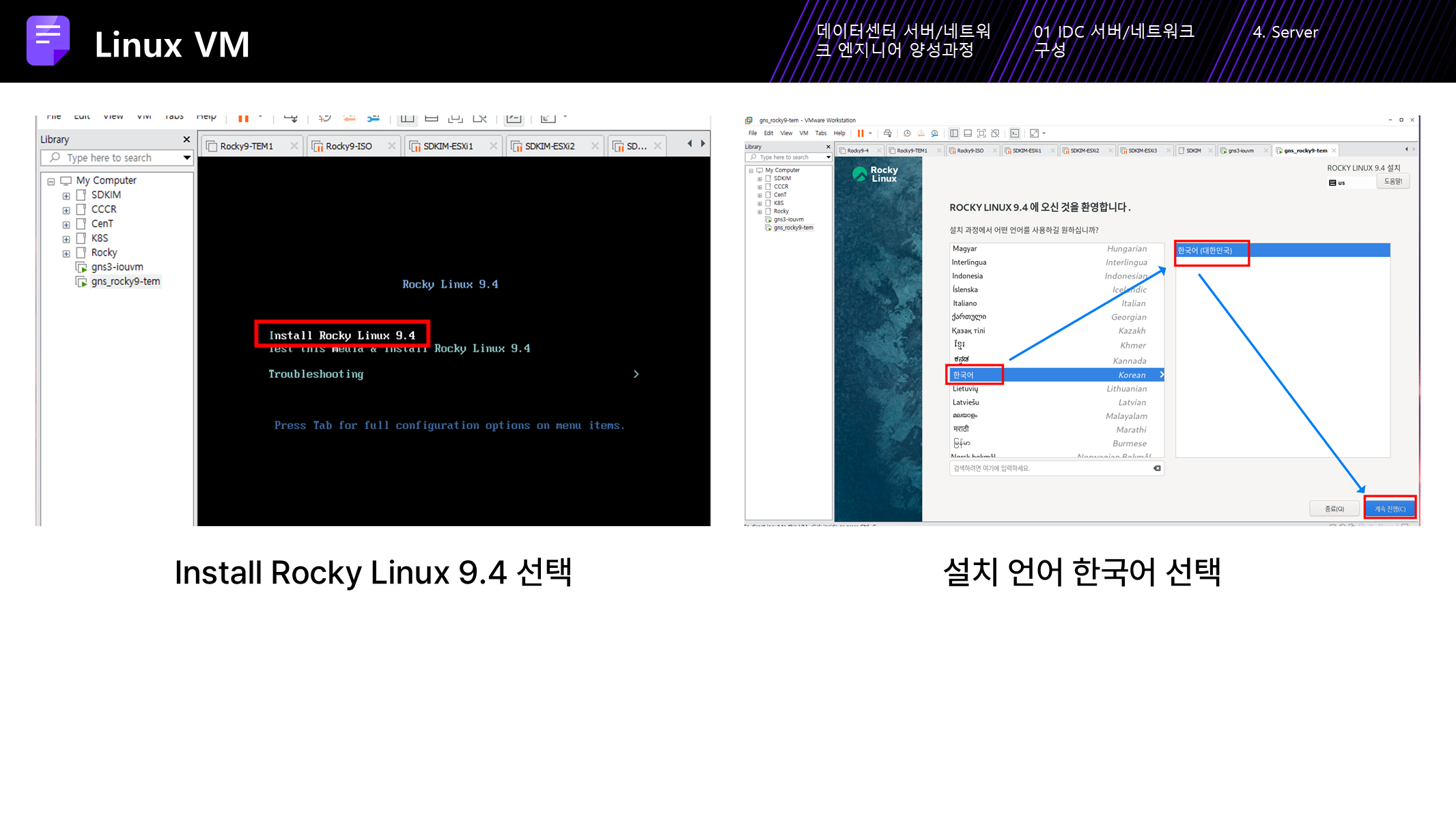Screen dimensions: 1456x820
Task: Click the 계속 진행(C) continue button
Action: [1390, 508]
